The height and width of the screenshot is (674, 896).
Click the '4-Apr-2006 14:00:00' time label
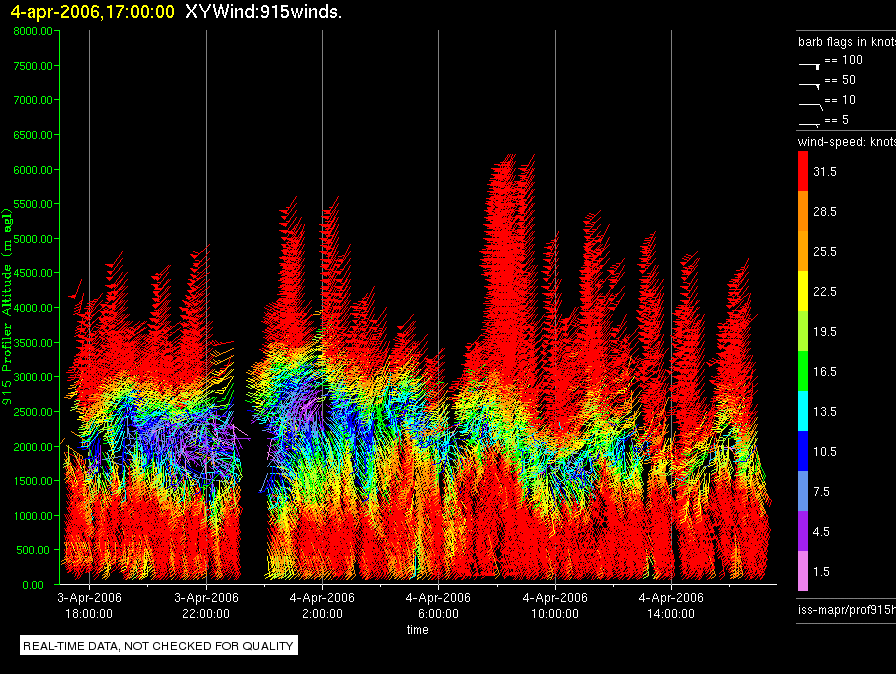tap(671, 605)
